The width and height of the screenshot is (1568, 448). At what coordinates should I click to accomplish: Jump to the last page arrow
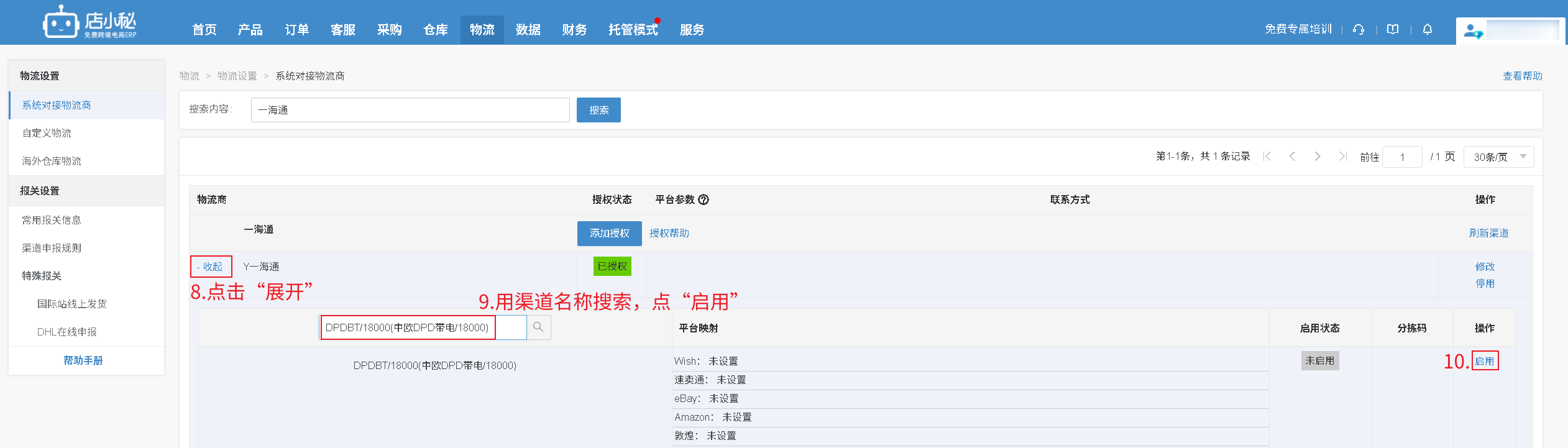pos(1342,157)
